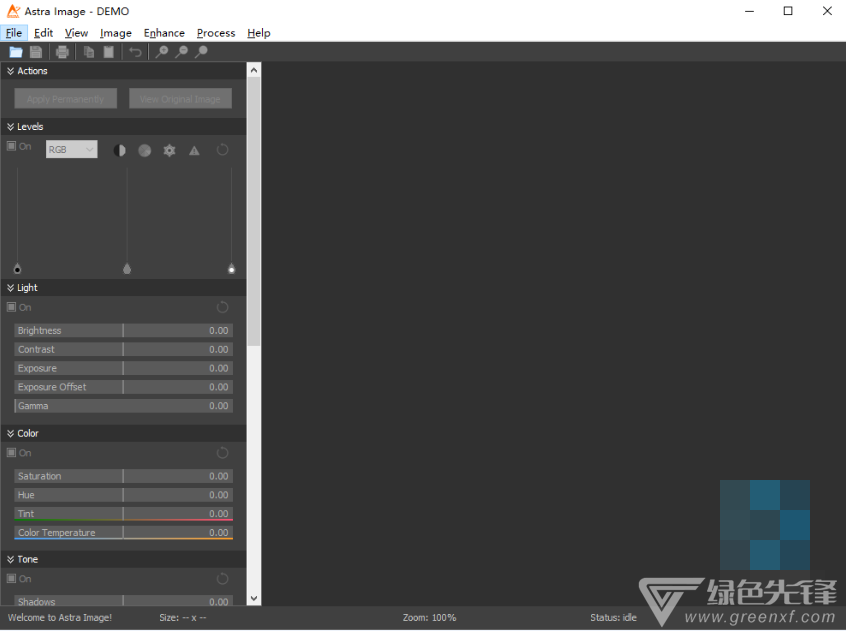Enable the Tone On checkbox
The height and width of the screenshot is (631, 846).
pos(11,579)
